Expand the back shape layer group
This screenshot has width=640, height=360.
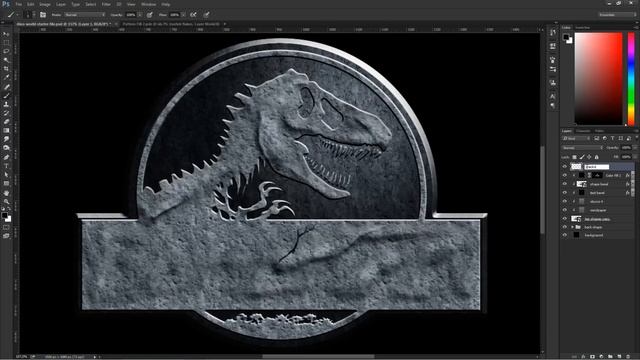572,227
